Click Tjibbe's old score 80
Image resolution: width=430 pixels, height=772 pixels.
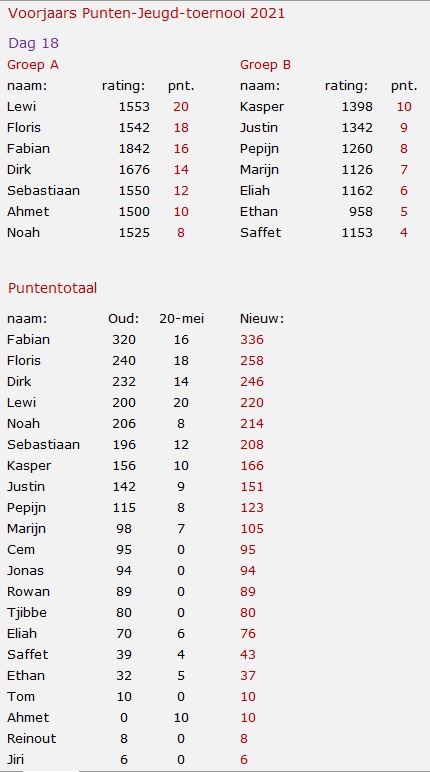124,612
